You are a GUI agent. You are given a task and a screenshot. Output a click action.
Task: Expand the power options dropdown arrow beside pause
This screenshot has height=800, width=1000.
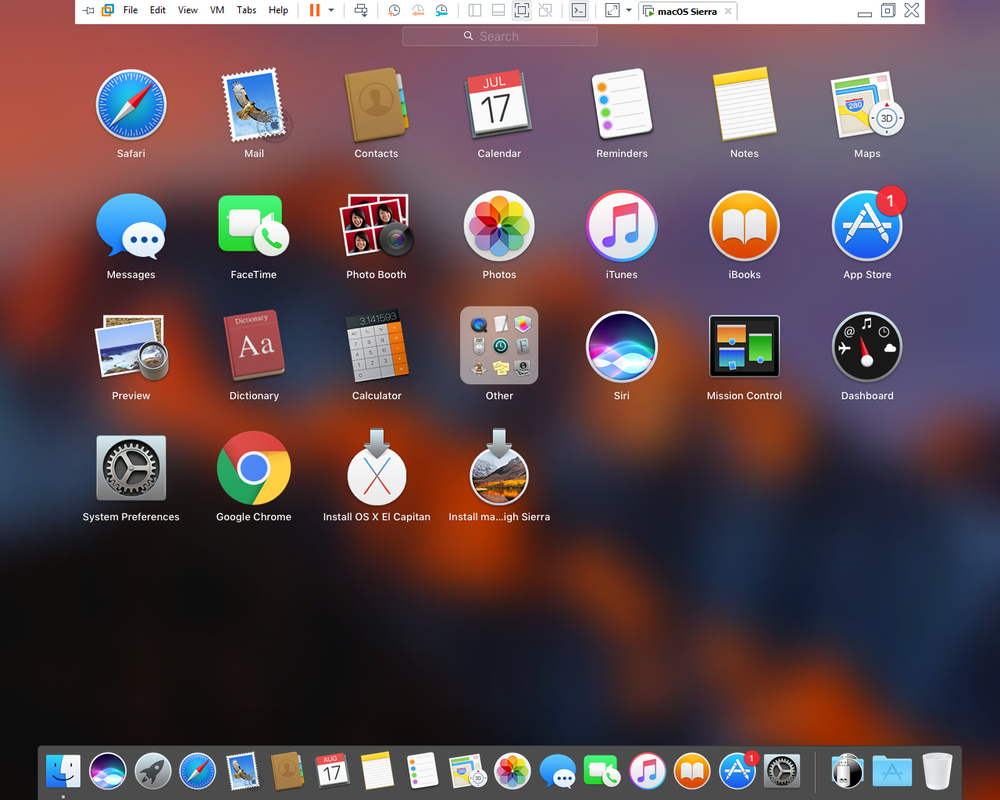click(331, 11)
